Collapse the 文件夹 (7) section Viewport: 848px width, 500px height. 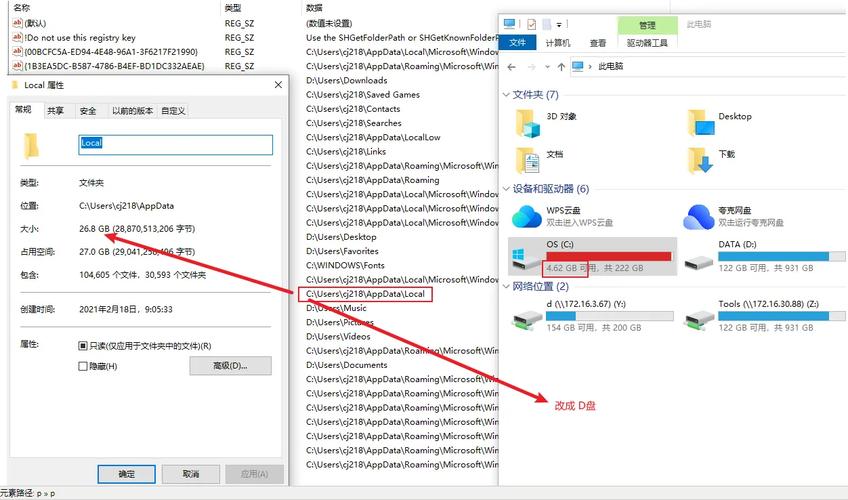506,95
